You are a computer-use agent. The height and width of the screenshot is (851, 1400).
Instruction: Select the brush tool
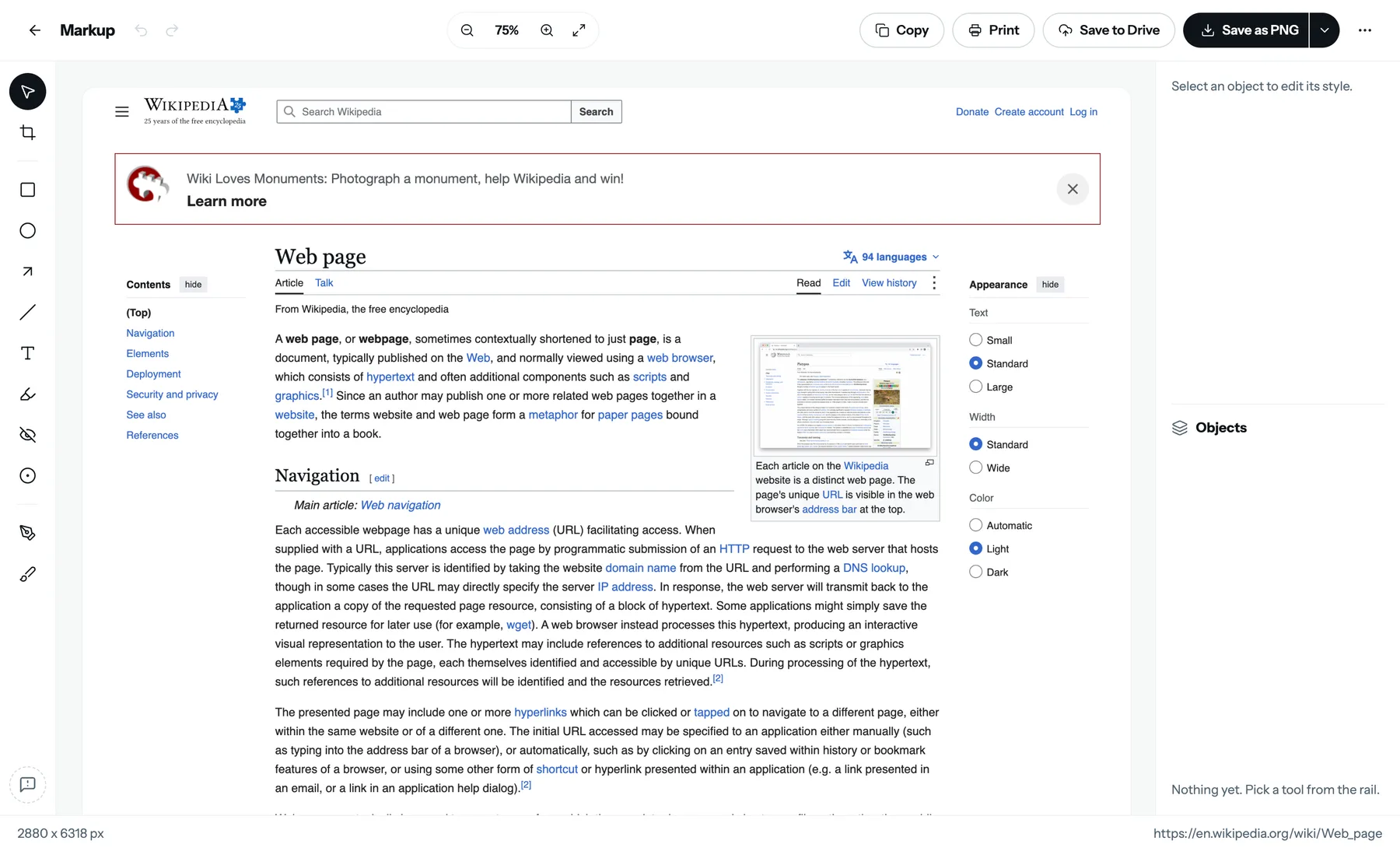[x=28, y=574]
